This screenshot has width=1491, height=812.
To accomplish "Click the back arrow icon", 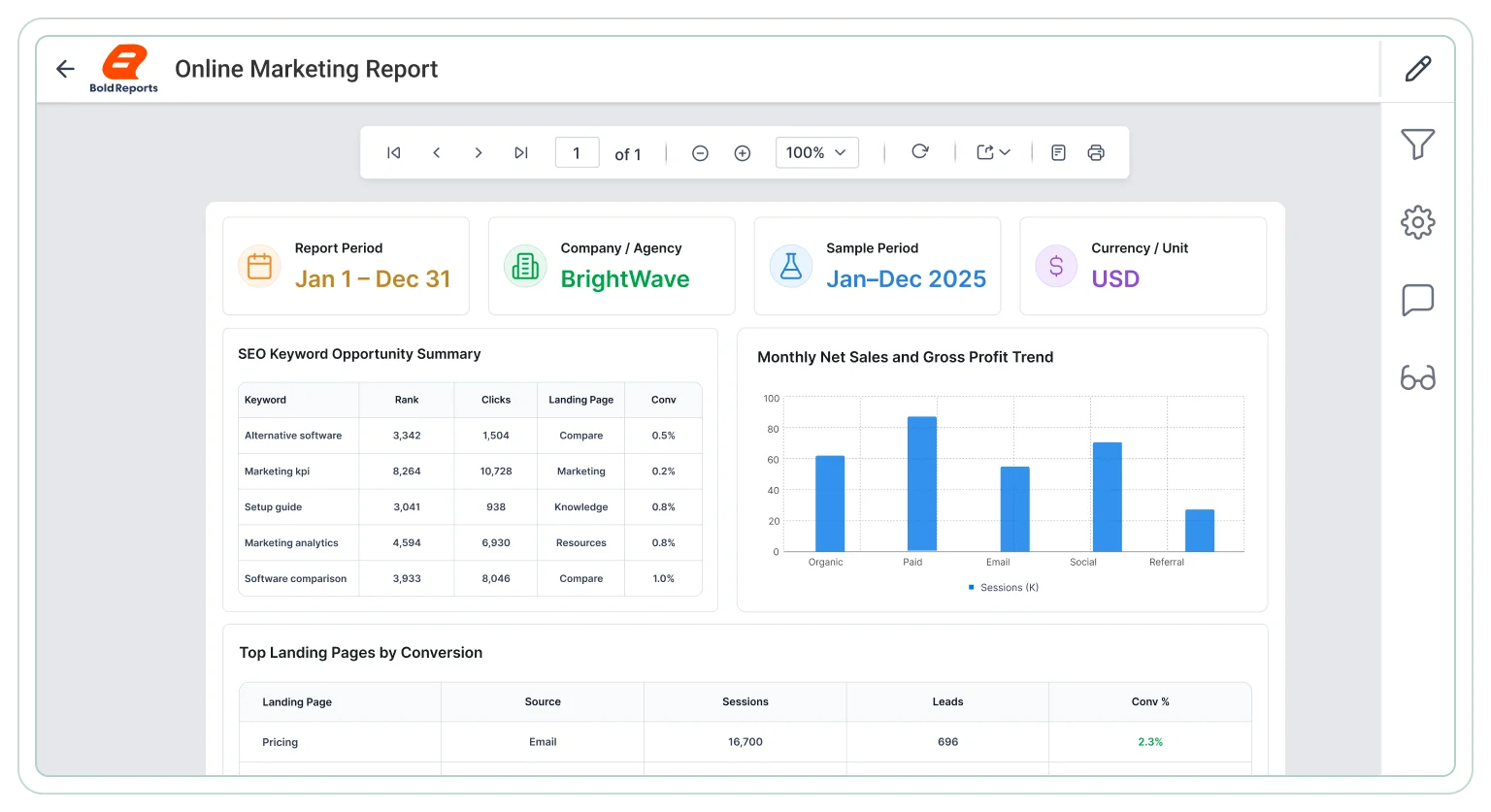I will pos(65,69).
